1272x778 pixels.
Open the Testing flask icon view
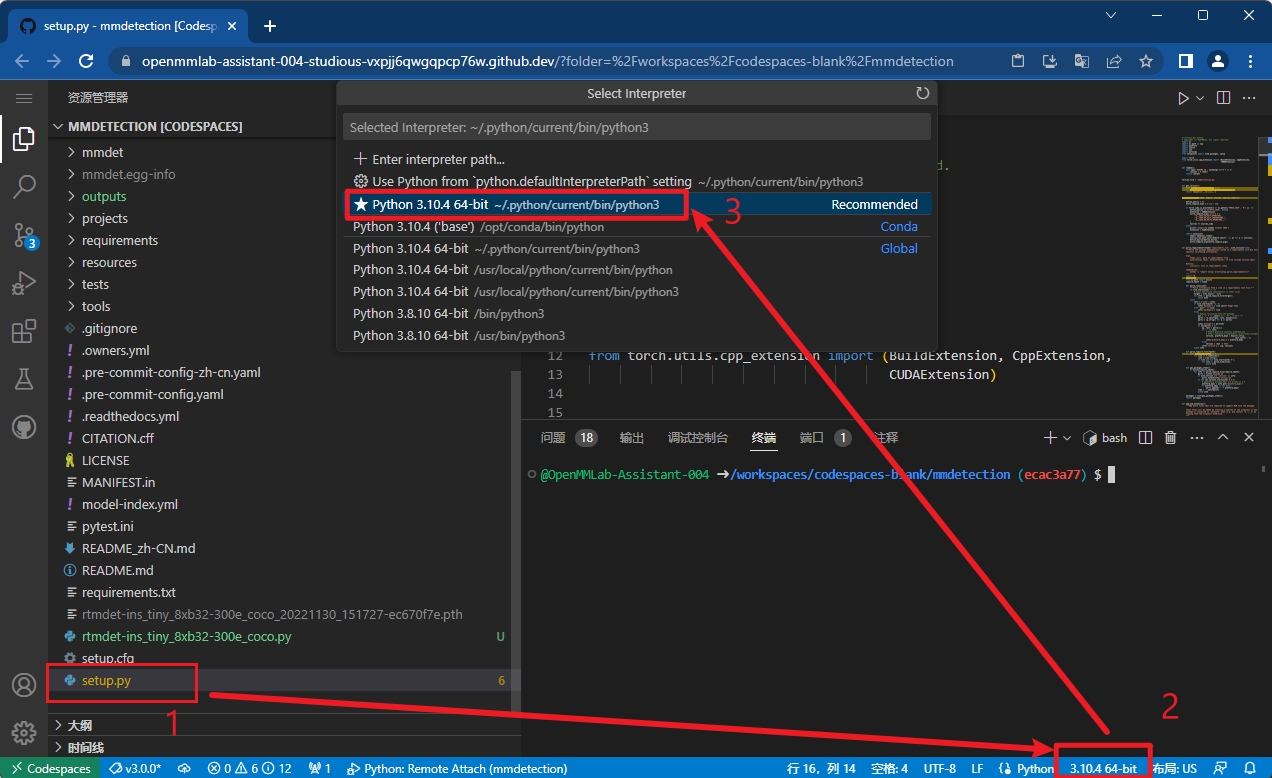24,380
